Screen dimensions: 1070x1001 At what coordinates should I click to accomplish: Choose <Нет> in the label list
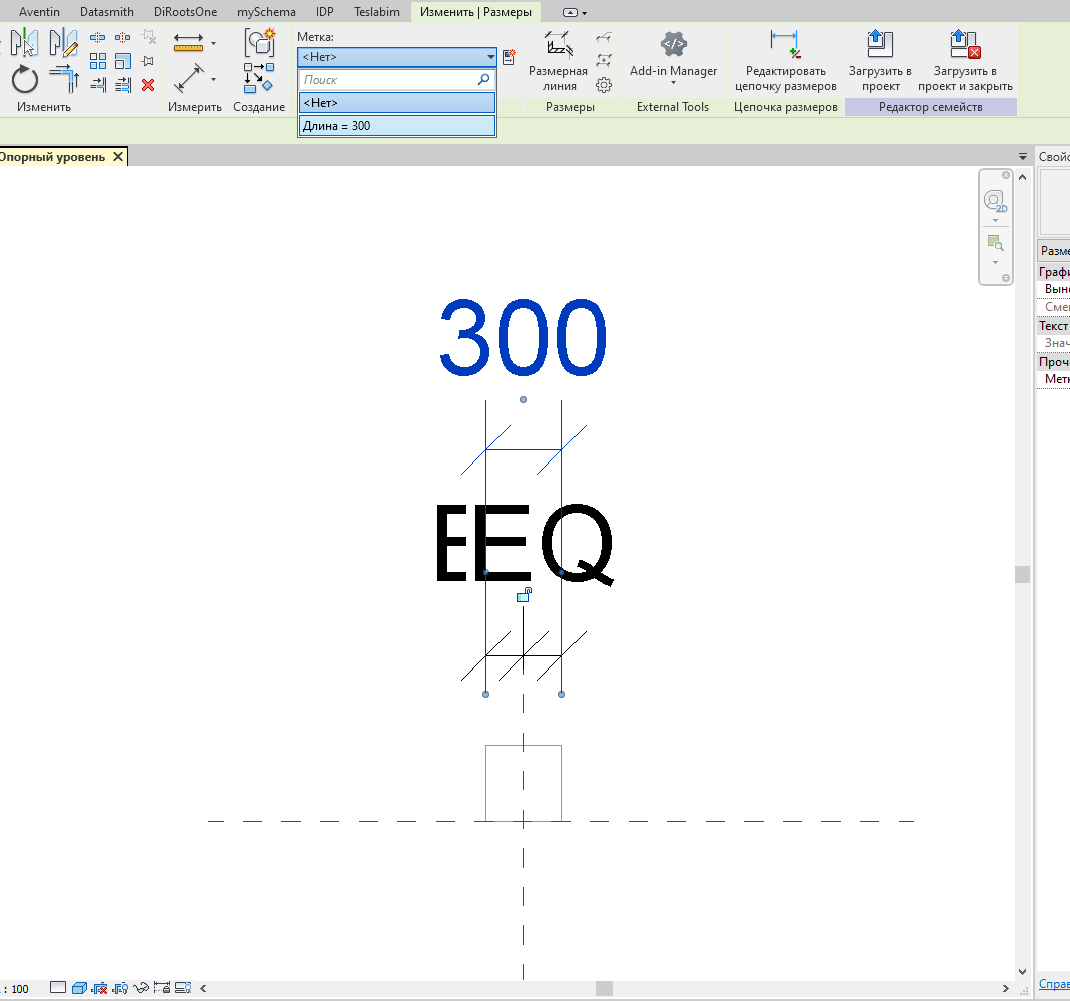[x=397, y=103]
